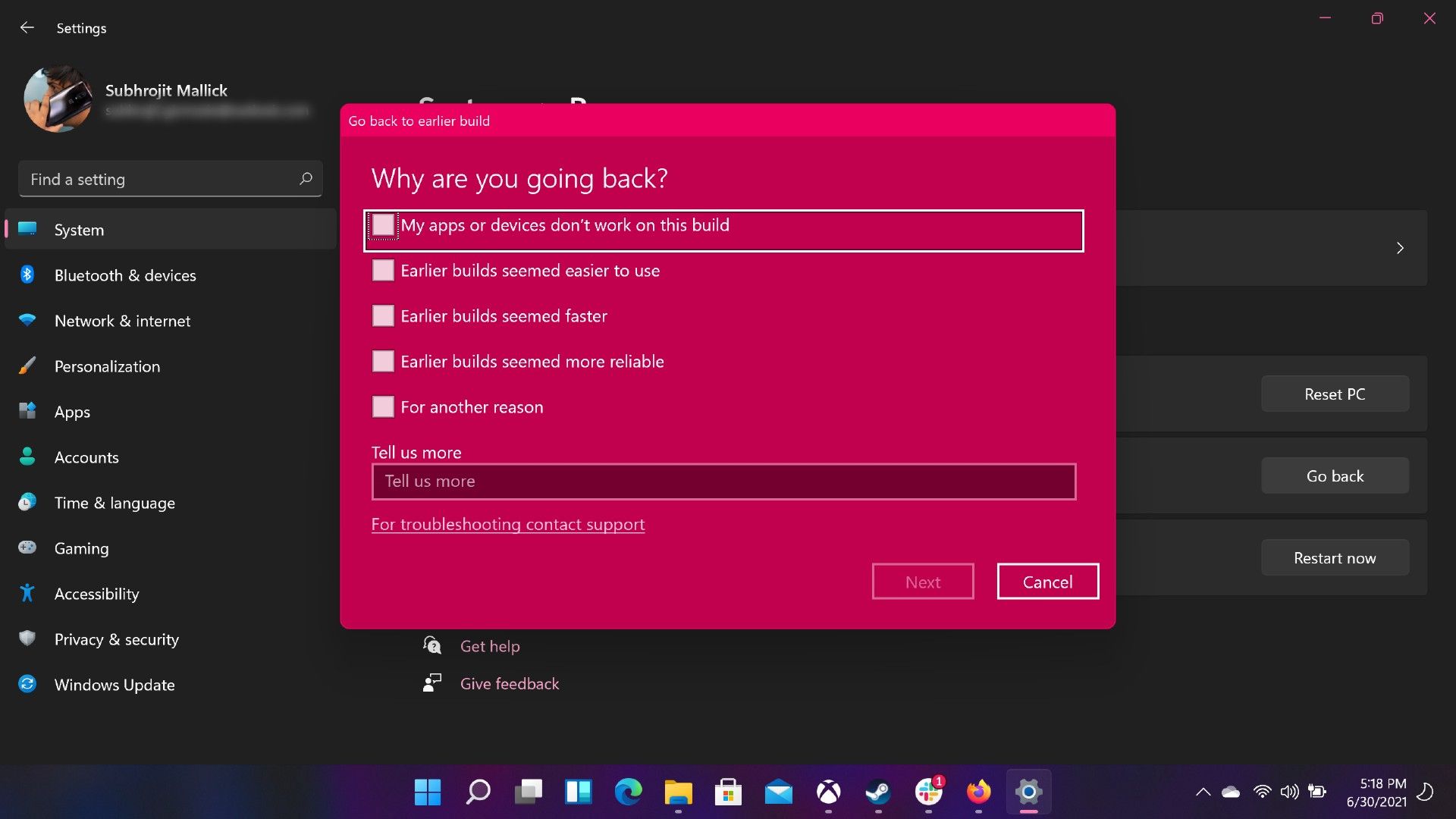Navigate to System settings category

click(79, 229)
